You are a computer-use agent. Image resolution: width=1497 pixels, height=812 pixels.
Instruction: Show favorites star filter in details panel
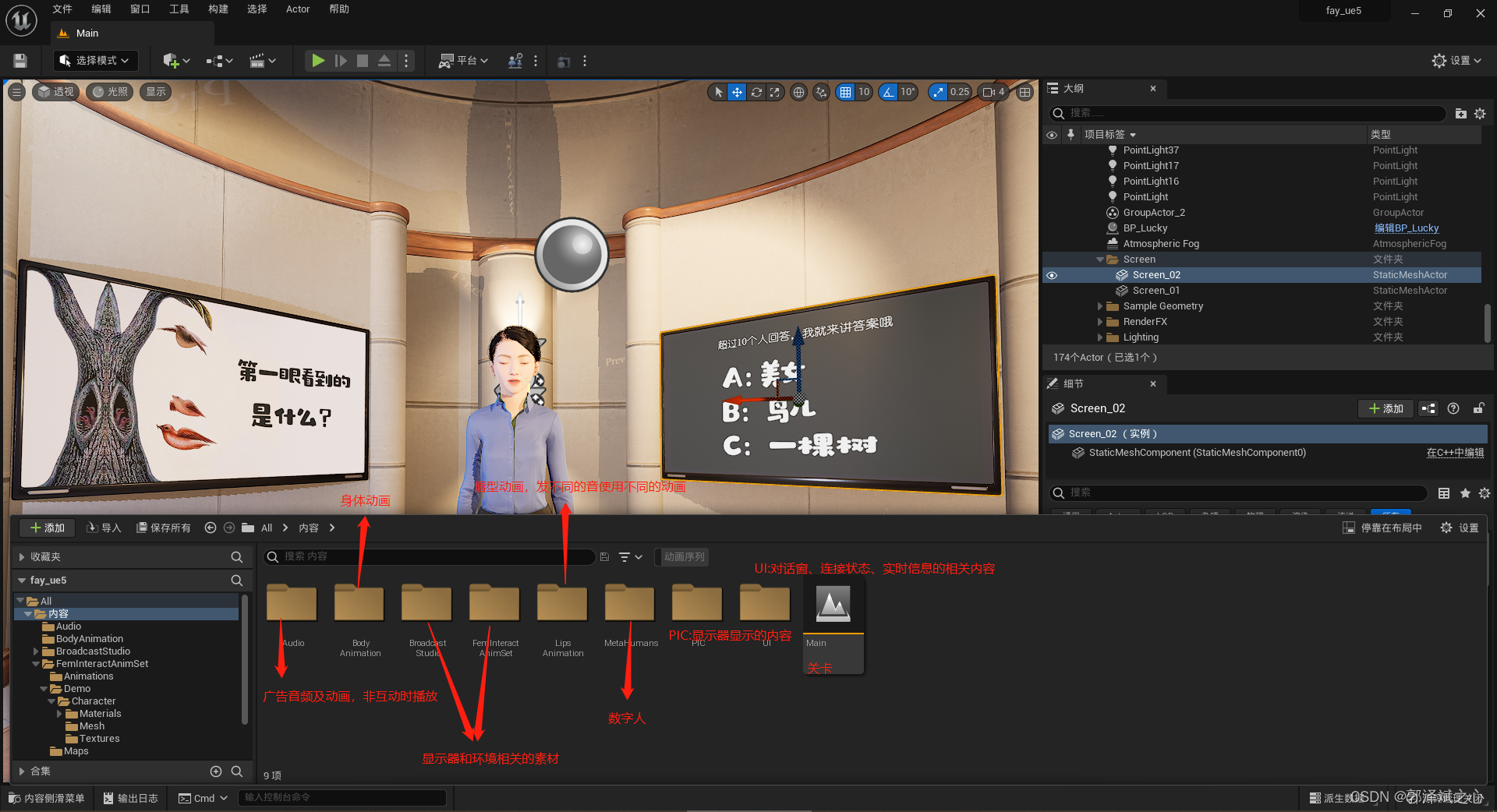click(1465, 493)
